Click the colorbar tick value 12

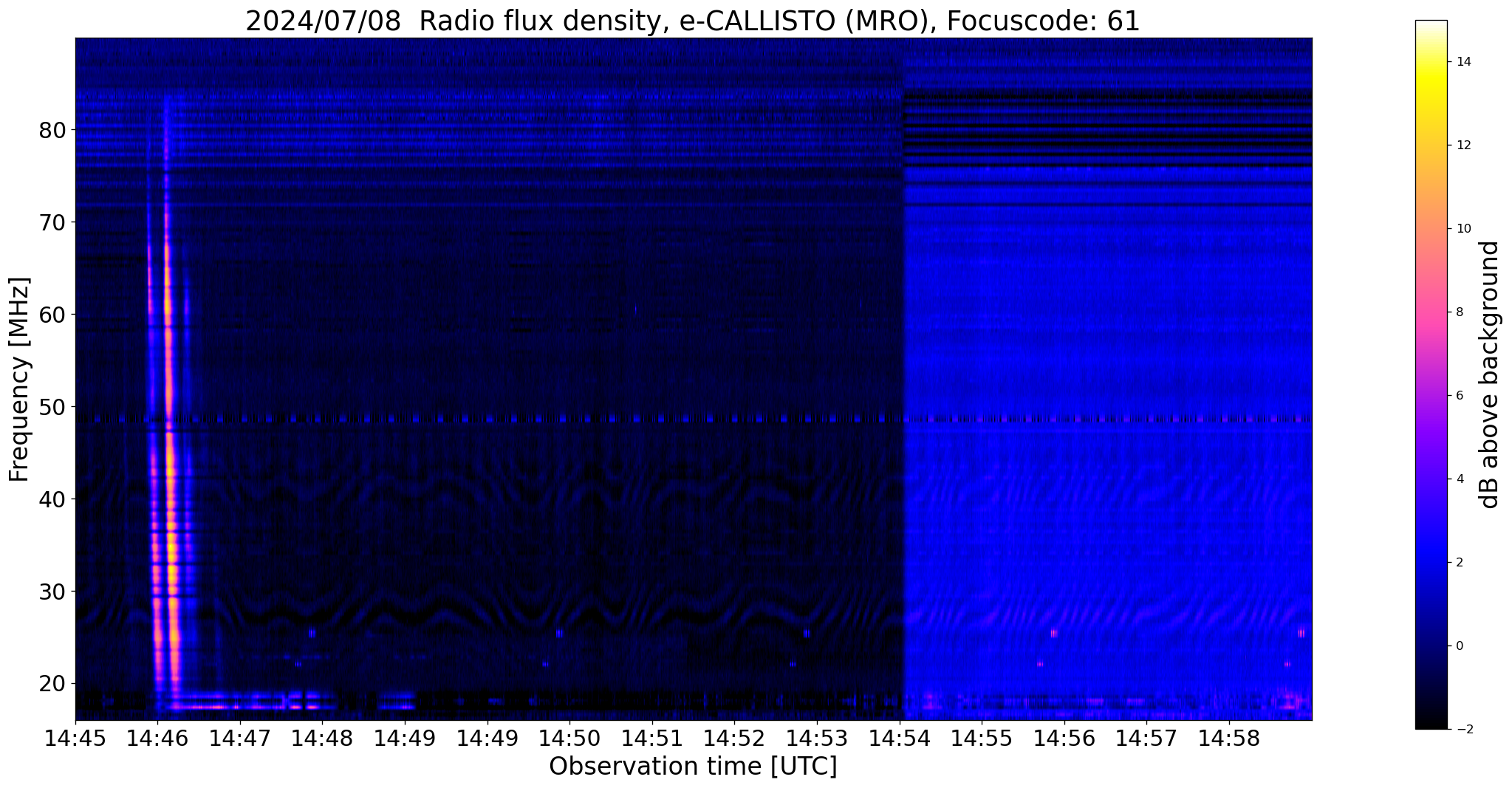1462,145
